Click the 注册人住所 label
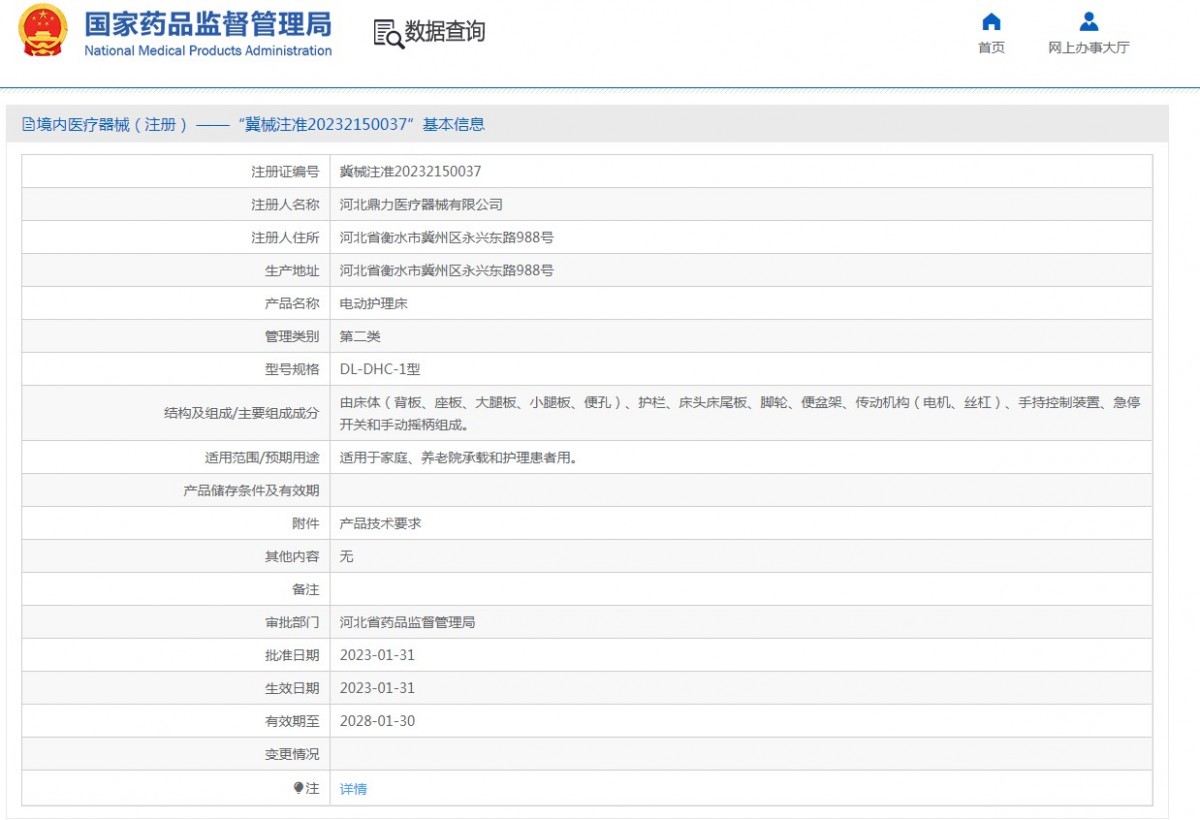This screenshot has width=1200, height=820. (285, 237)
